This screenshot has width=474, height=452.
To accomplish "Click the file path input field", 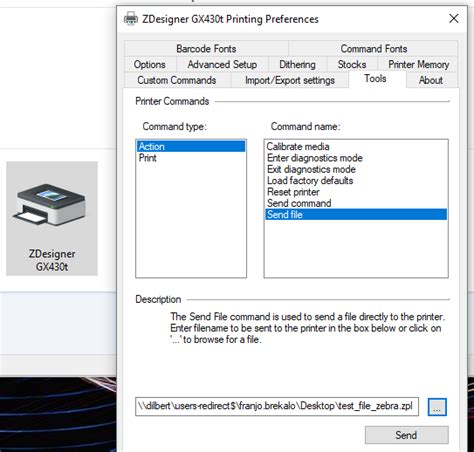I will click(277, 406).
